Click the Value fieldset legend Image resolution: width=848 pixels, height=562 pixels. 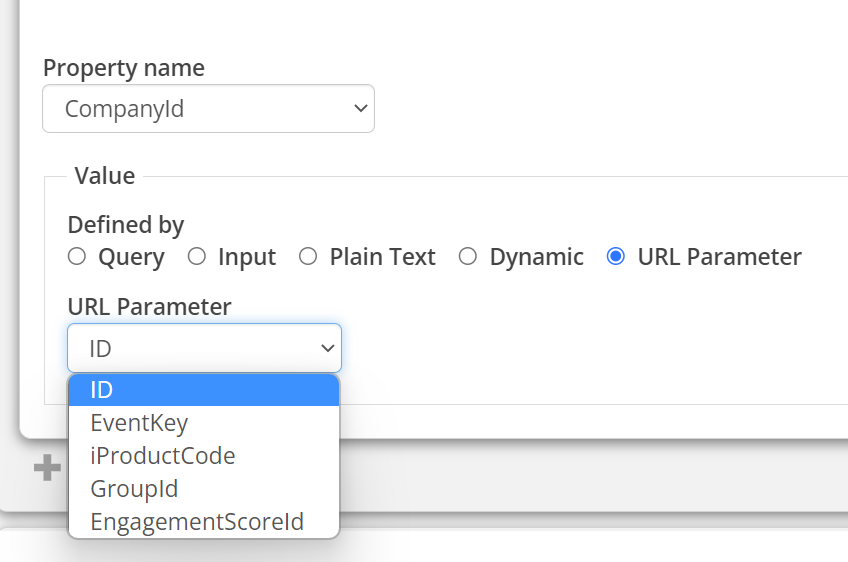pos(104,176)
